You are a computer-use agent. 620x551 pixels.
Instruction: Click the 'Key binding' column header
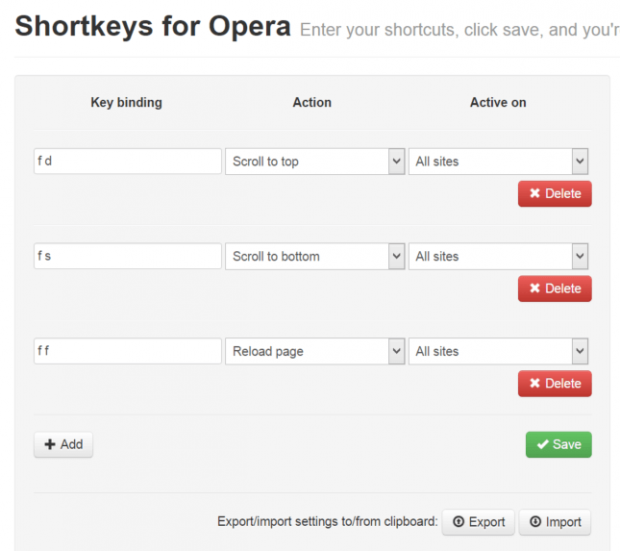tap(126, 103)
